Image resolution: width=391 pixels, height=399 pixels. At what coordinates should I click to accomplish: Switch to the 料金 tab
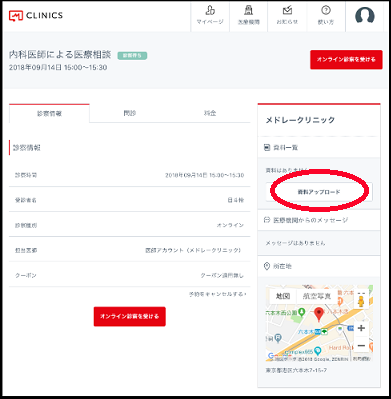click(x=210, y=113)
